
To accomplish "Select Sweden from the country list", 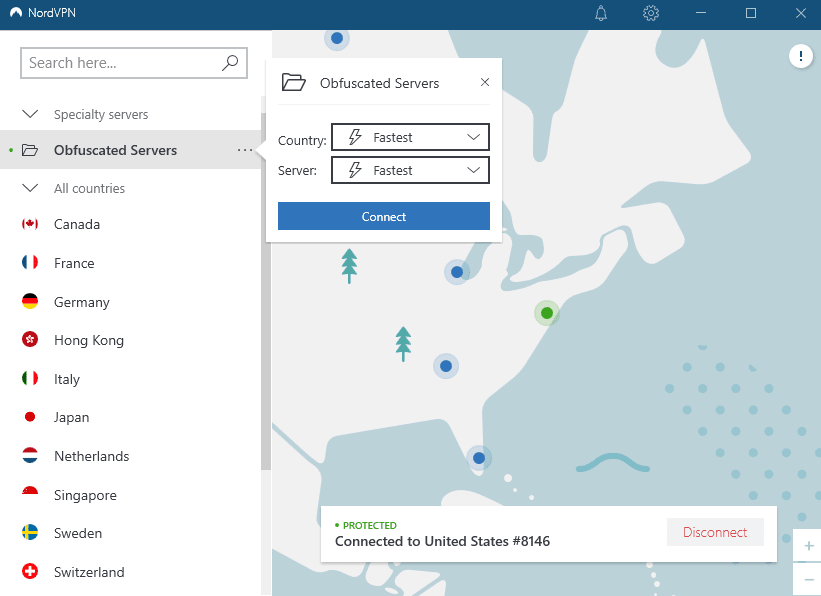I will (130, 533).
